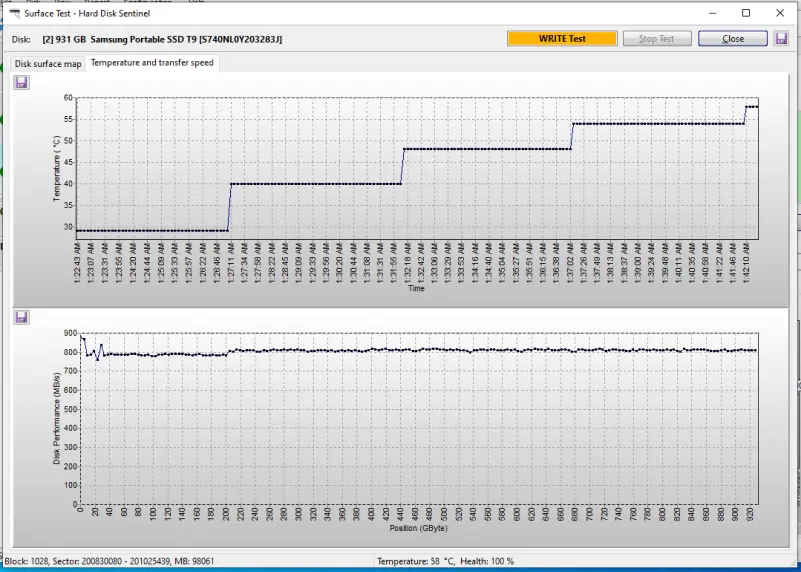Save the temperature graph with its disk icon
801x572 pixels.
pos(21,82)
